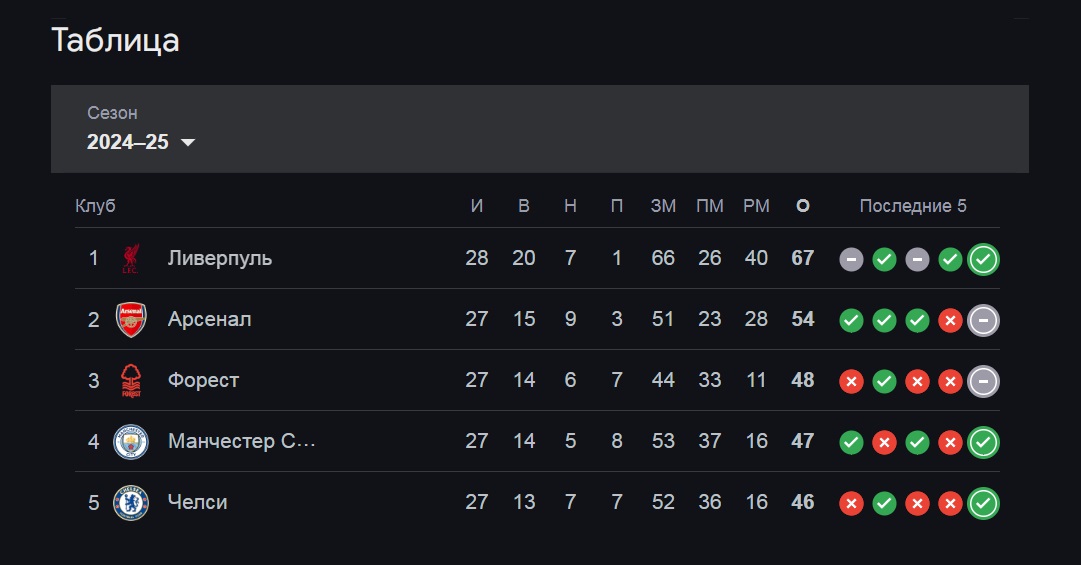Click the Liverpool club crest icon

[x=130, y=258]
